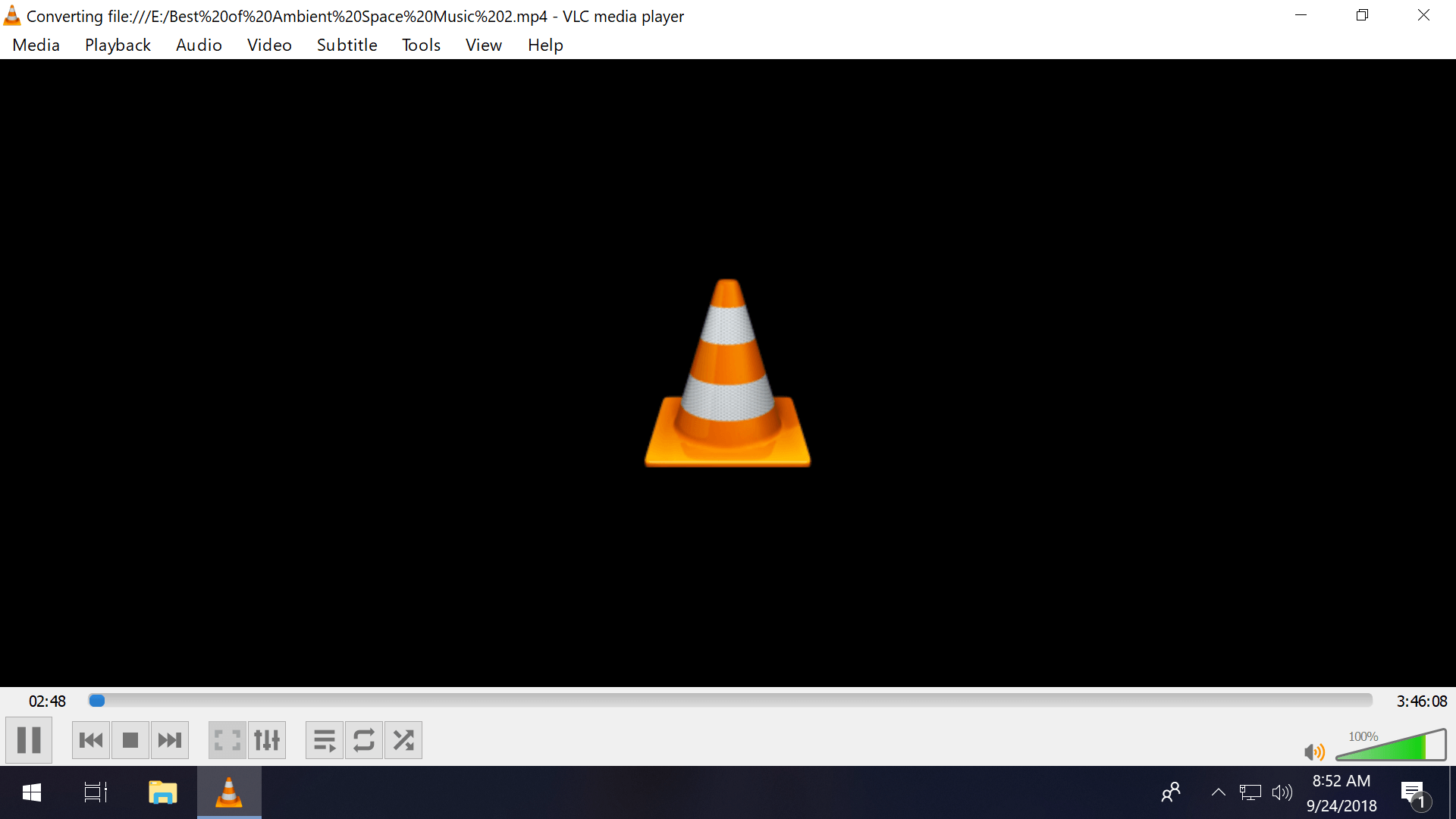This screenshot has width=1456, height=819.
Task: Open the Playback menu
Action: click(x=117, y=45)
